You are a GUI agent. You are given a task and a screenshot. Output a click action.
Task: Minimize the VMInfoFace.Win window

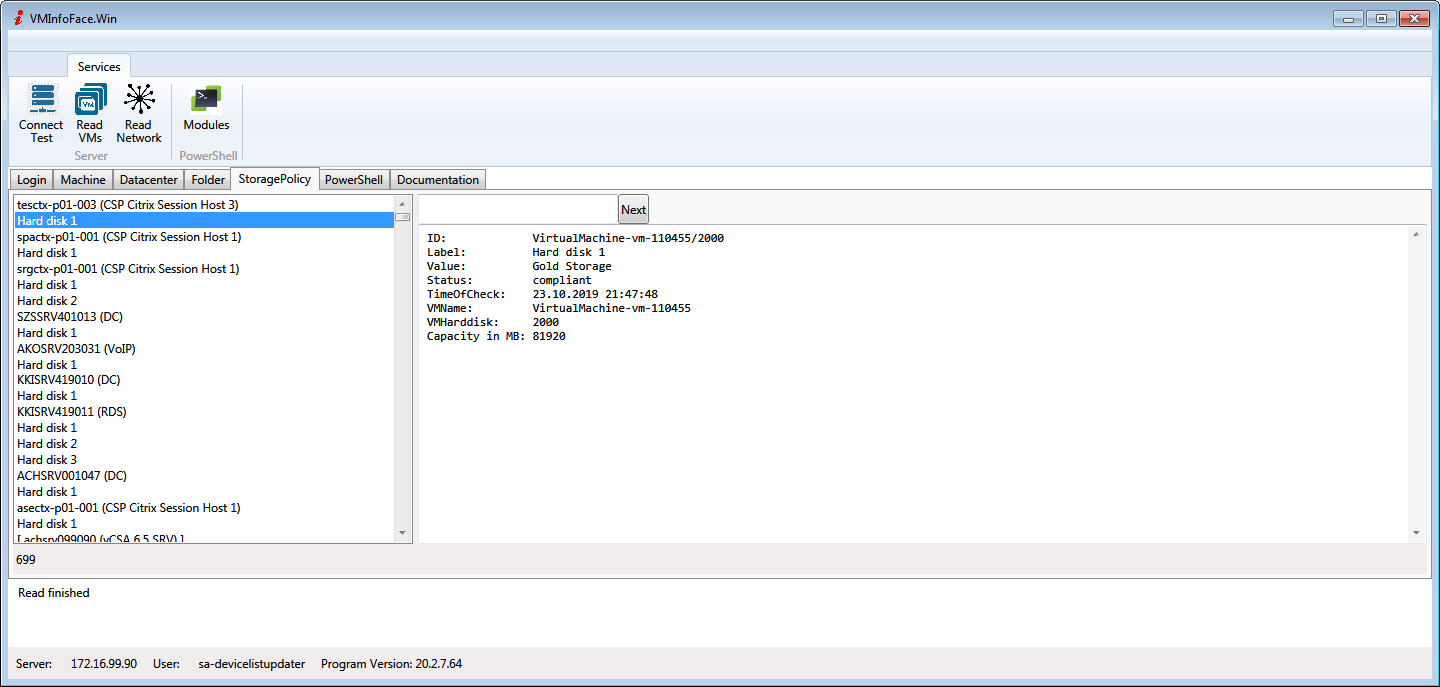pos(1349,18)
